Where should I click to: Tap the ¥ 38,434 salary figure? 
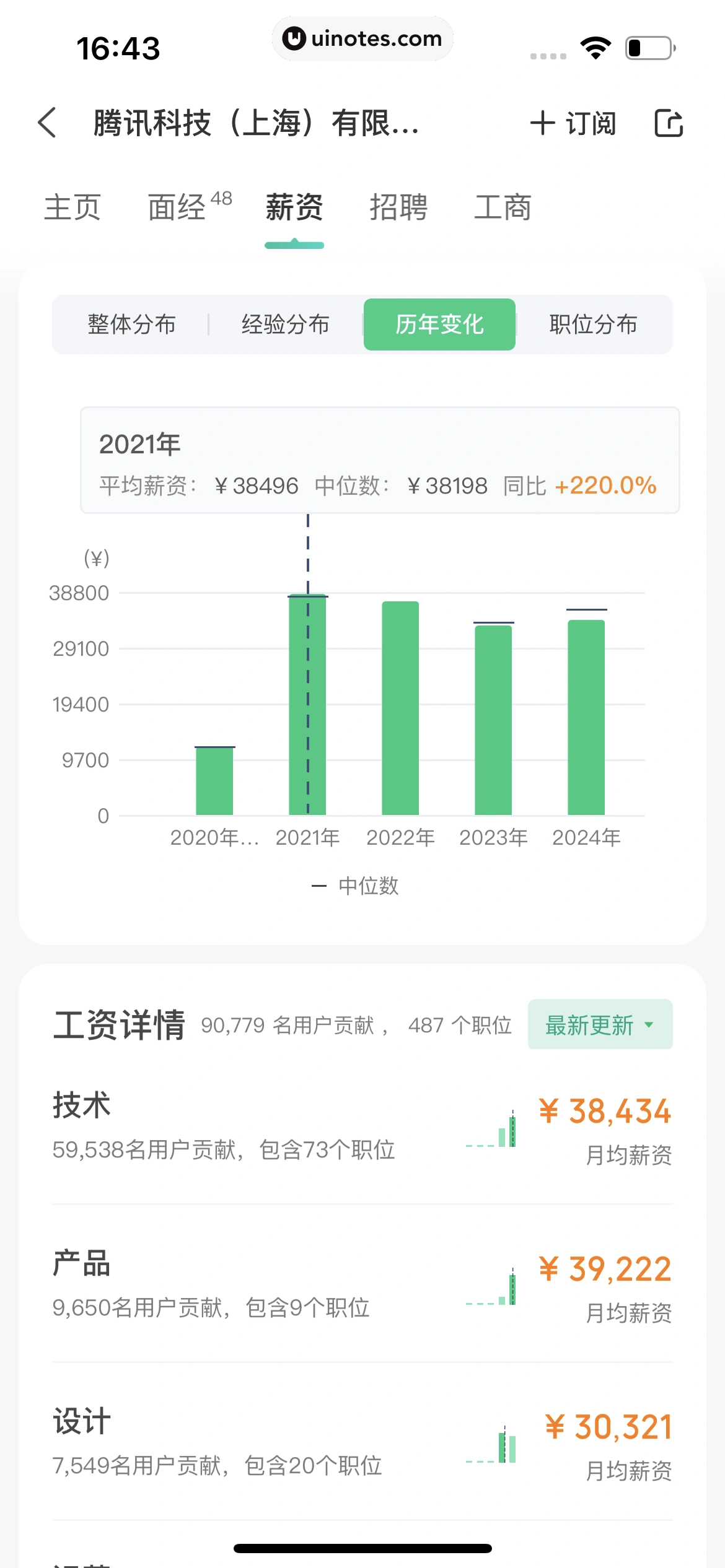coord(605,1111)
